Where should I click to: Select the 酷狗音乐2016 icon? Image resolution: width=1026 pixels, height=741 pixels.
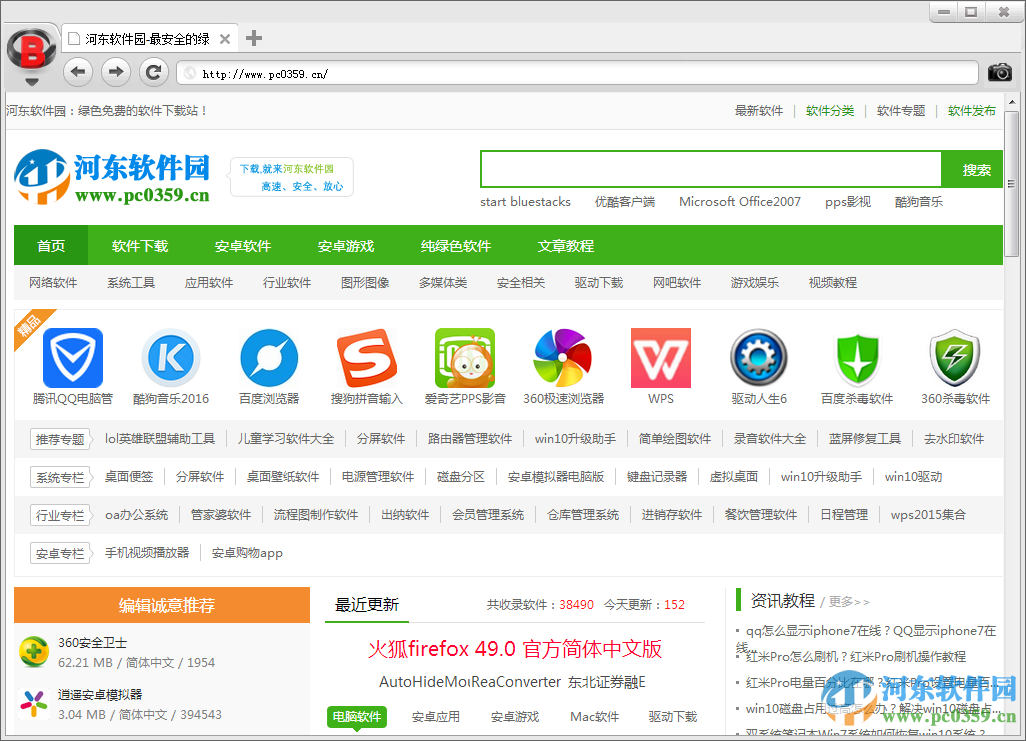pos(170,358)
